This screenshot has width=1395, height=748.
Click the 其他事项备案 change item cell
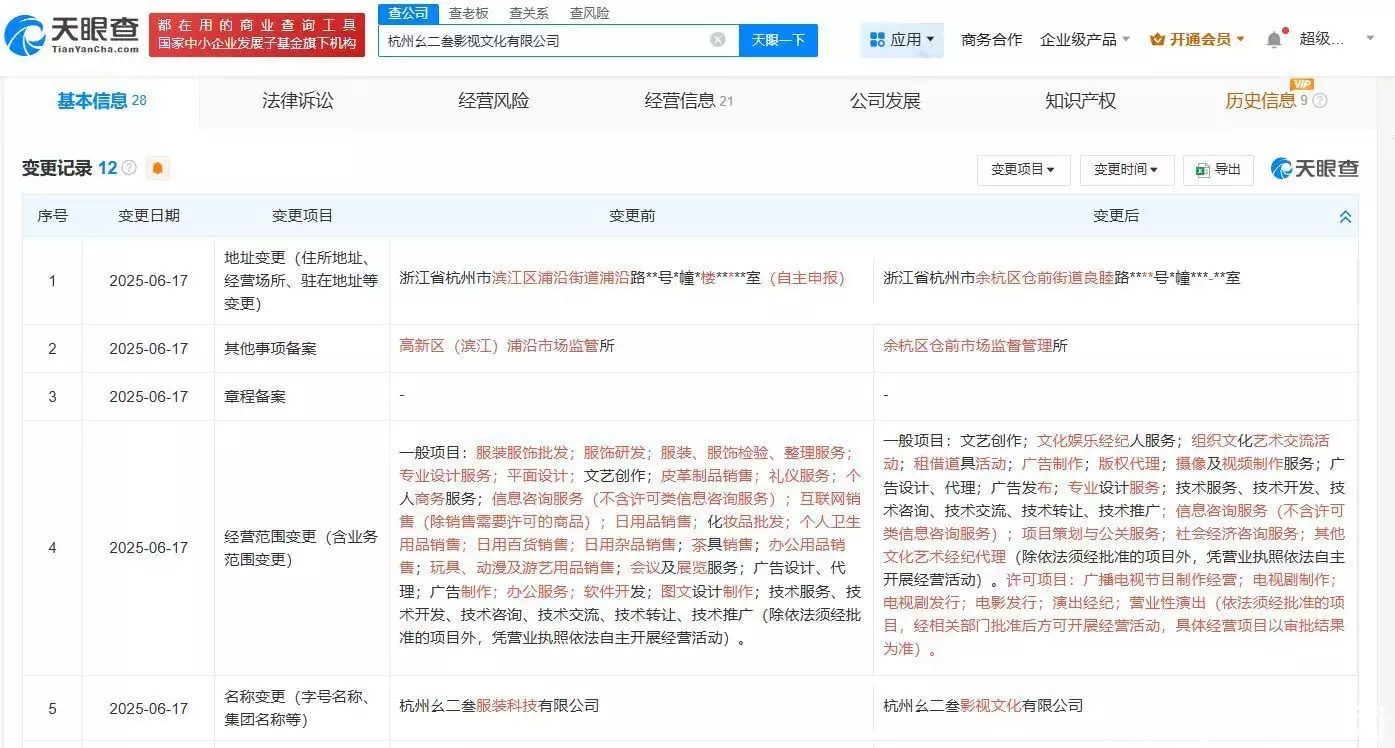click(x=302, y=348)
